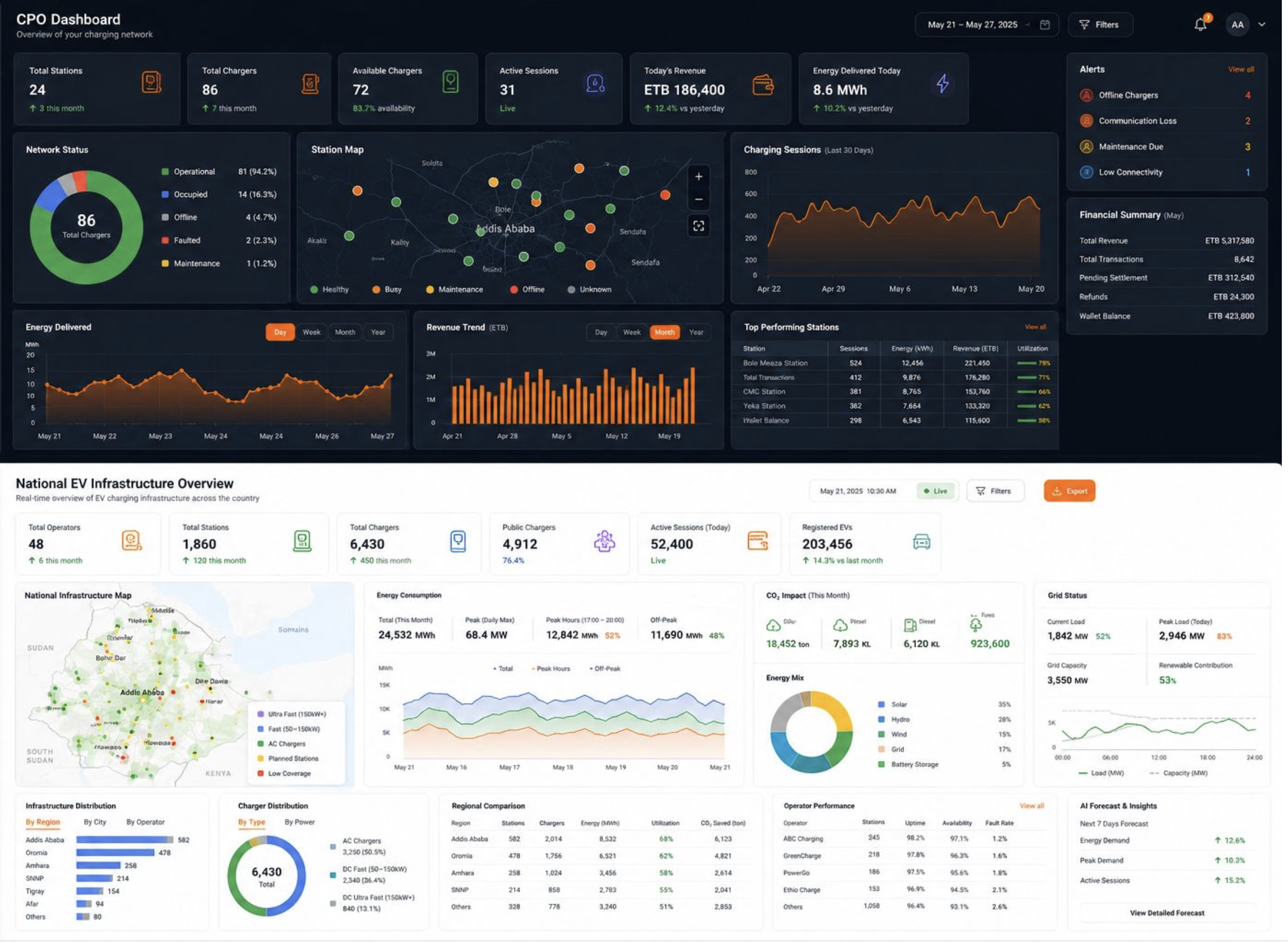The image size is (1288, 944).
Task: Click the Registered EVs car icon
Action: [922, 542]
